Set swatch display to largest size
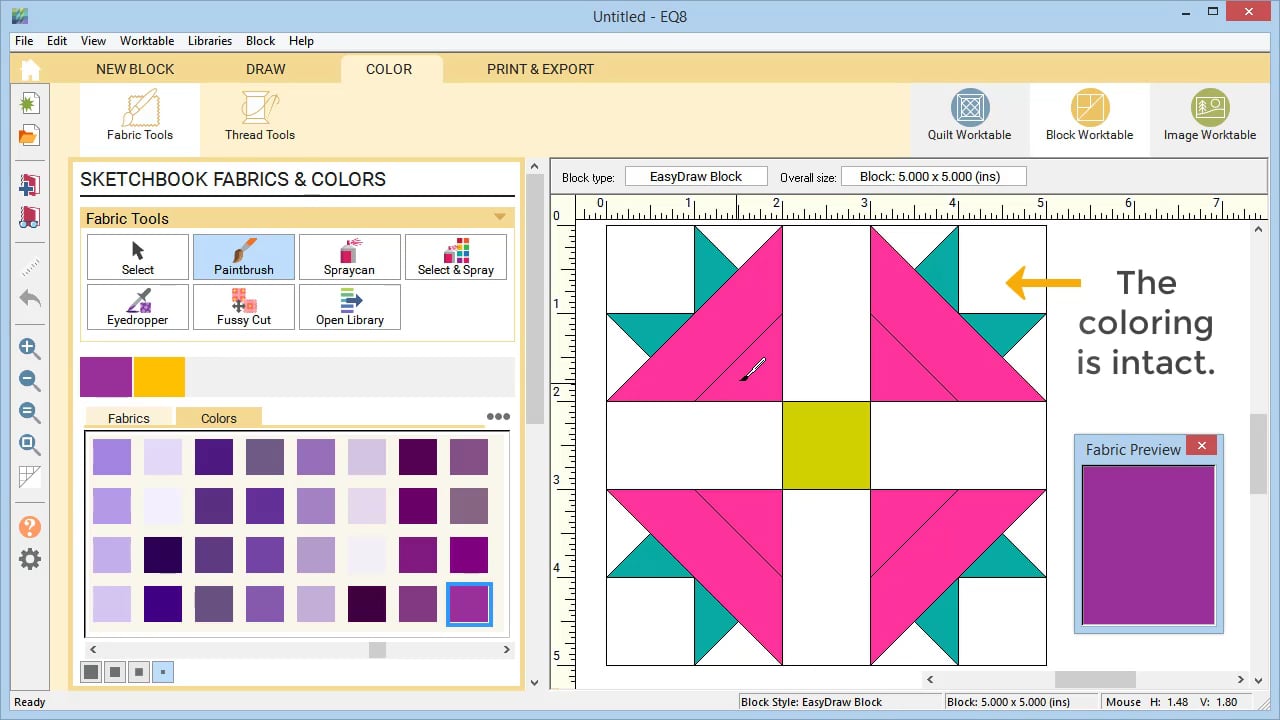Screen dimensions: 1280x720 (x=91, y=672)
